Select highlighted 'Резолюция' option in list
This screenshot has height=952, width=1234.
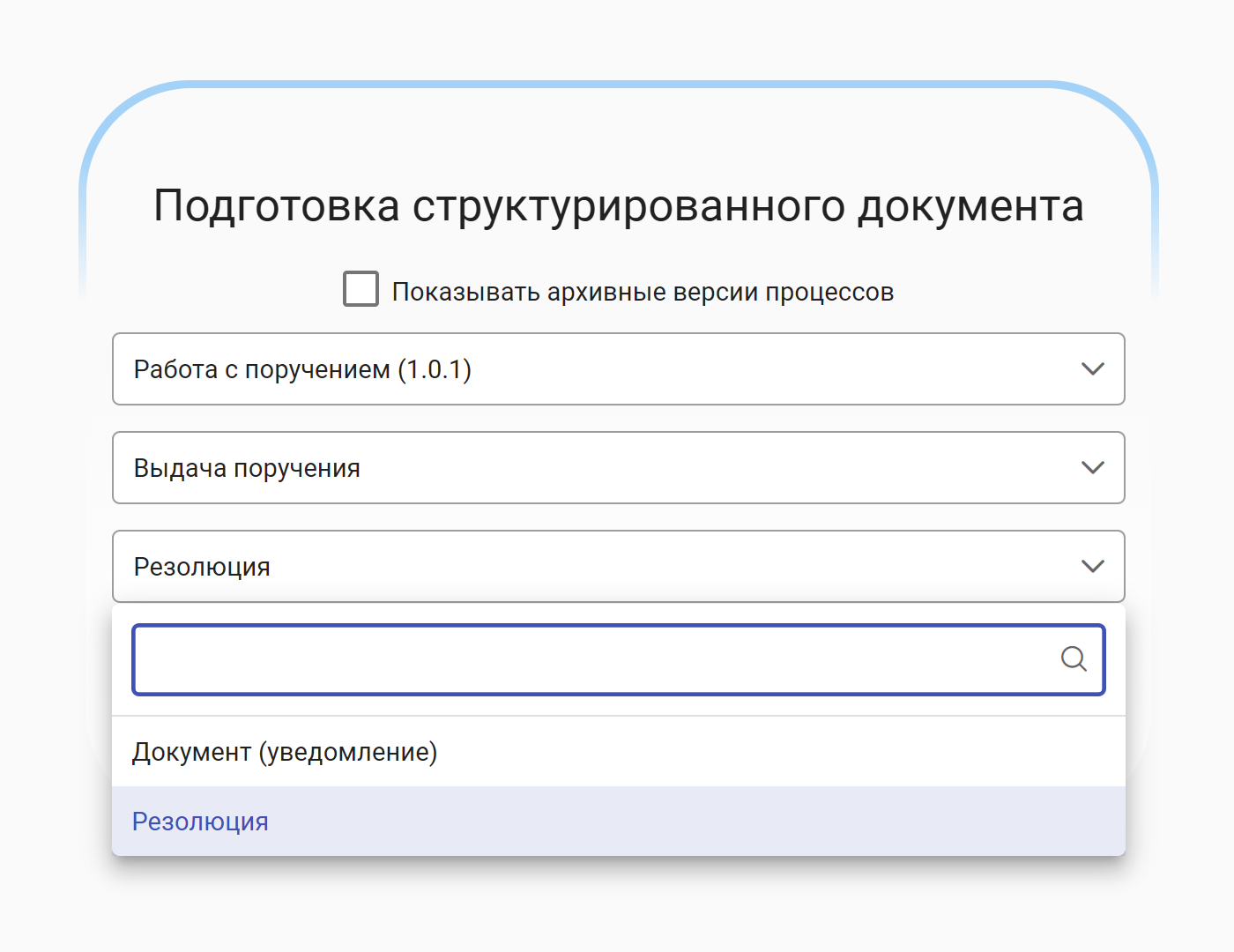(x=619, y=822)
